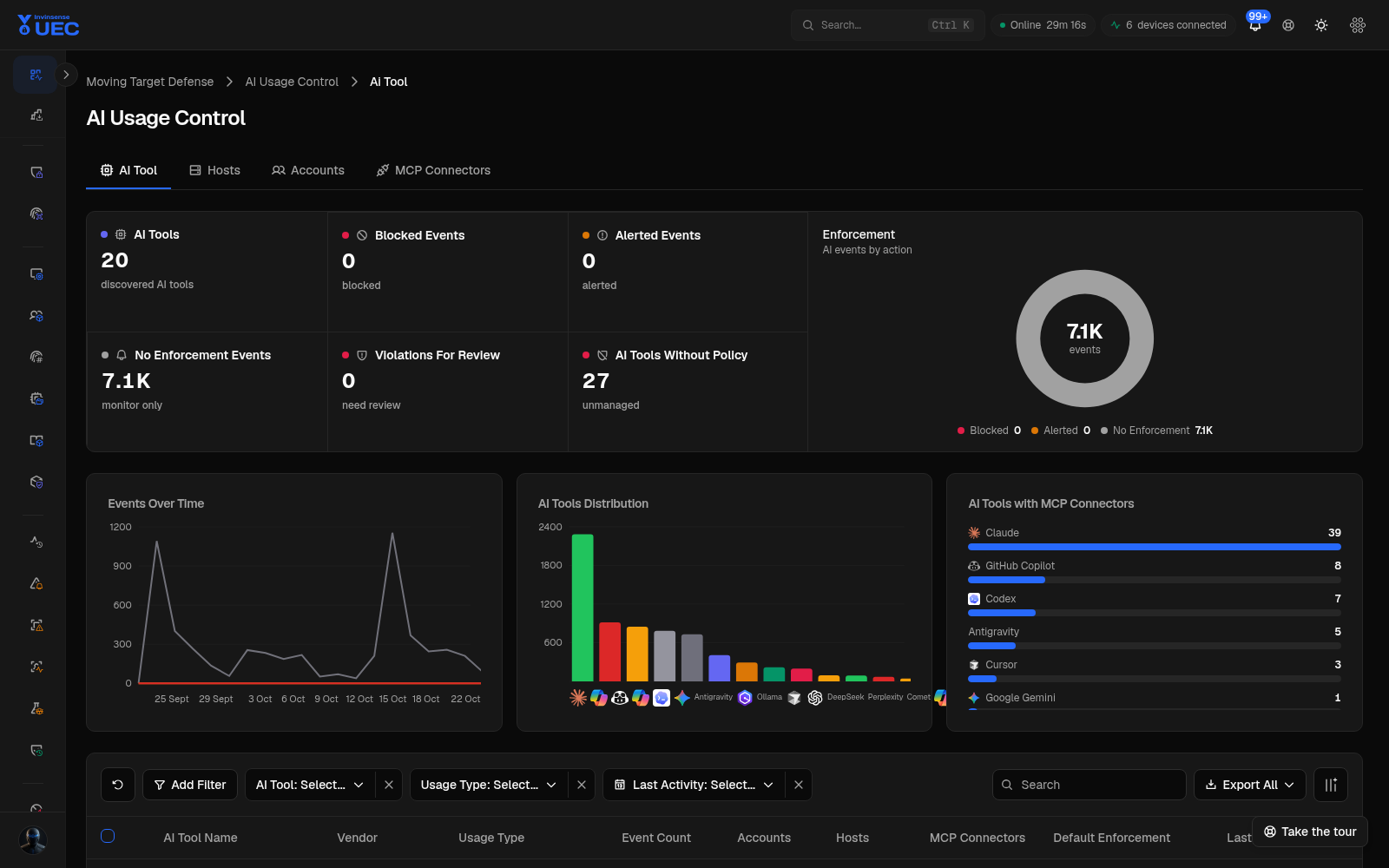Click the 6 devices connected status

pos(1168,25)
